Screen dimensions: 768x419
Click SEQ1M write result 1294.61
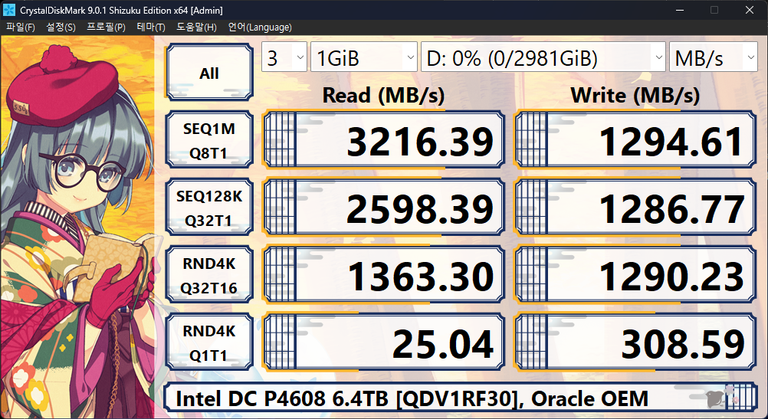(x=635, y=140)
